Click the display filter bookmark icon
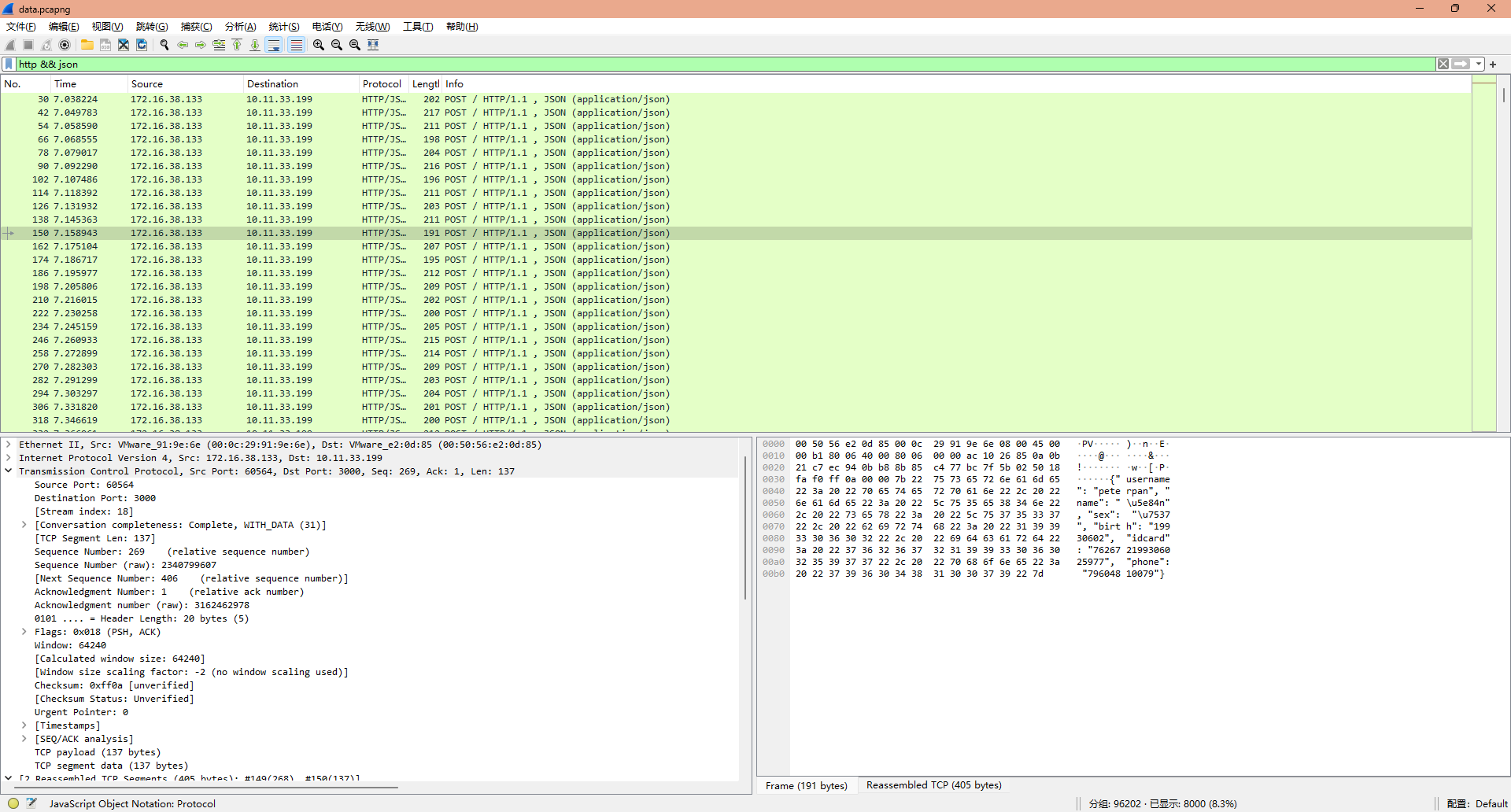Image resolution: width=1511 pixels, height=812 pixels. 9,64
